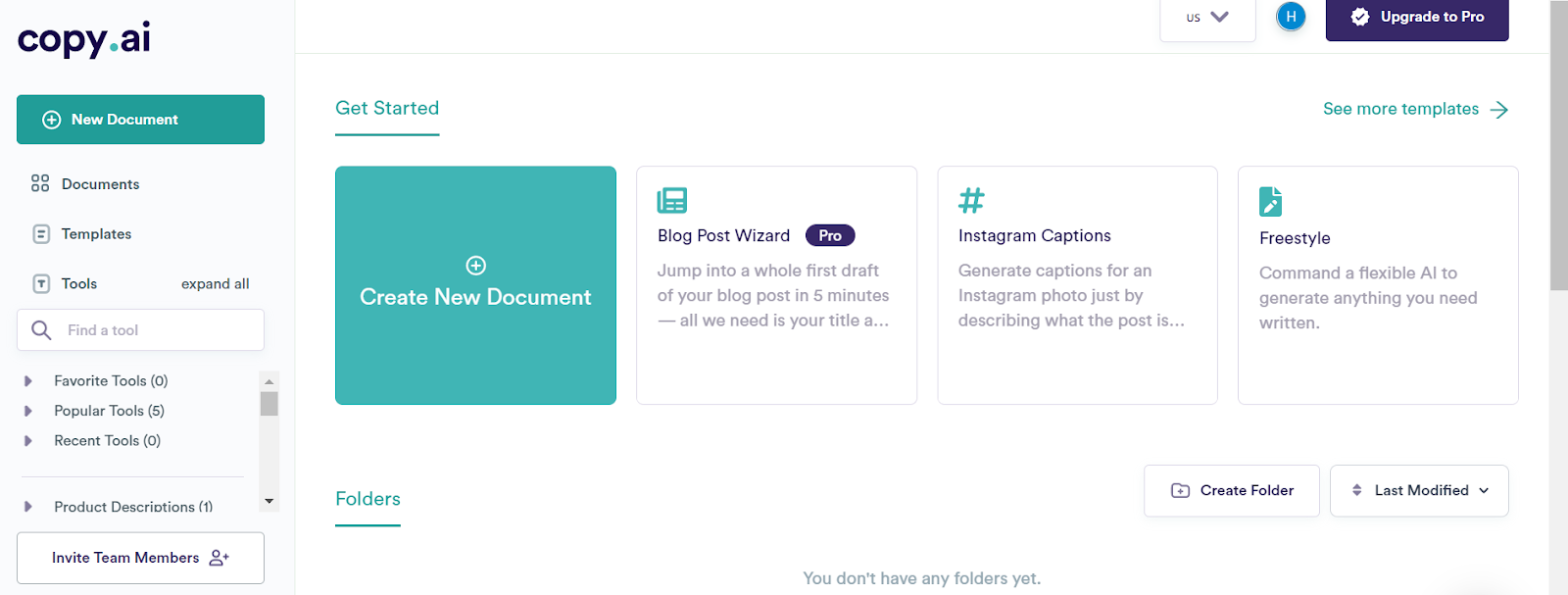Open the Last Modified sort dropdown
1568x595 pixels.
pyautogui.click(x=1419, y=490)
